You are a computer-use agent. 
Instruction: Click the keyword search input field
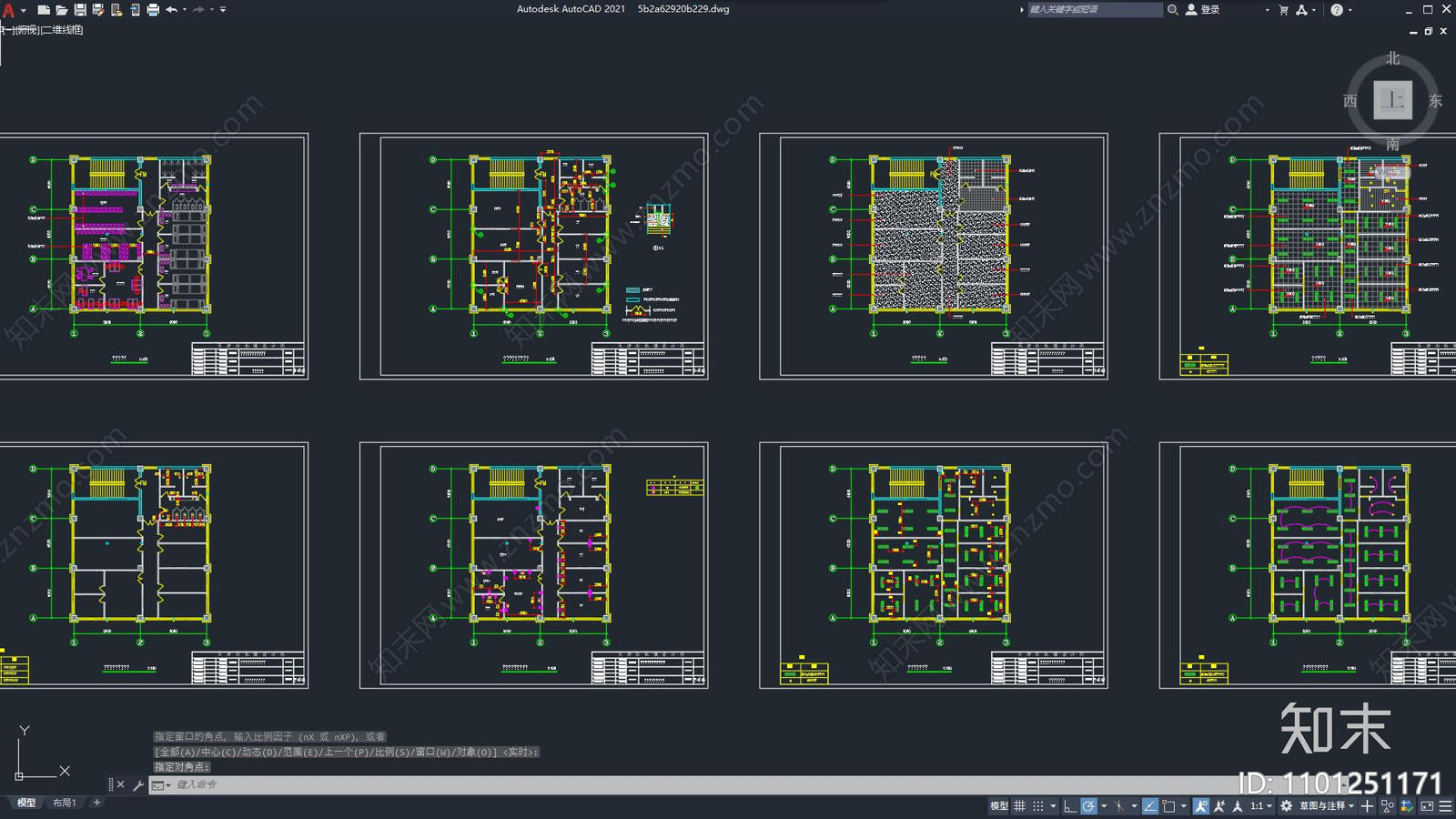[1095, 9]
